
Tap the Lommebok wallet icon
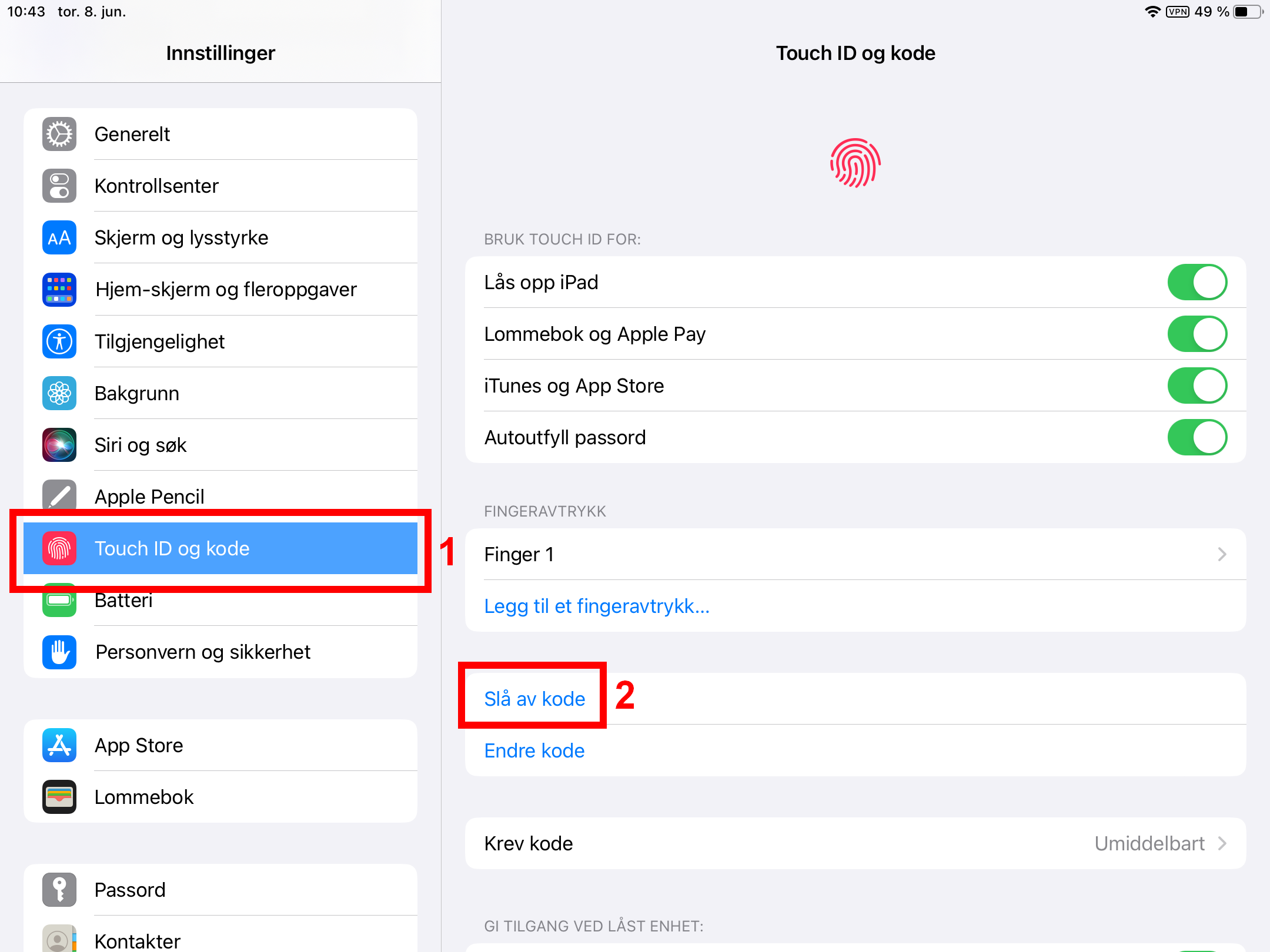coord(59,797)
